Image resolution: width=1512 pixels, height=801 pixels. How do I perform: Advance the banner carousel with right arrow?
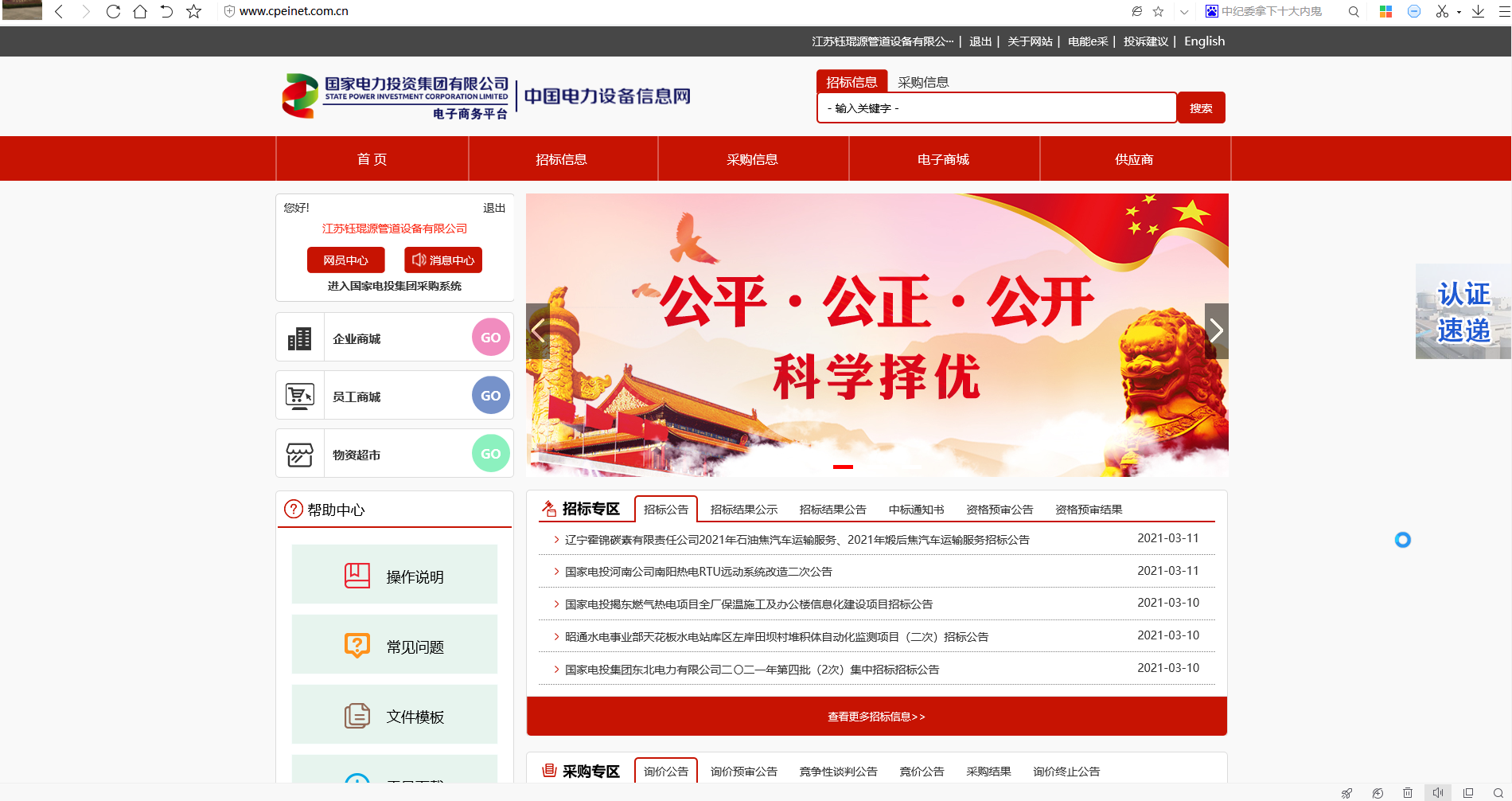tap(1215, 330)
